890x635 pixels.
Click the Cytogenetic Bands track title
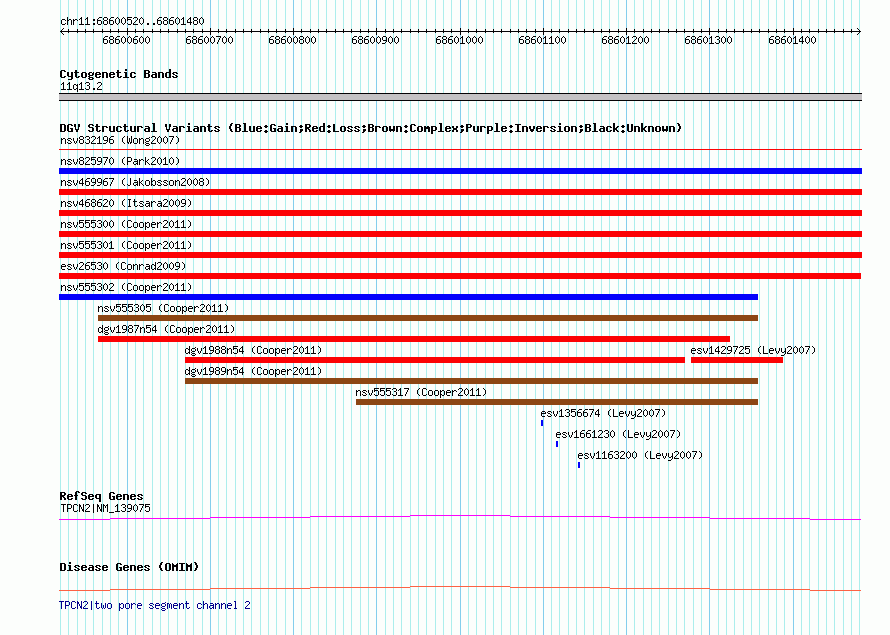[119, 74]
